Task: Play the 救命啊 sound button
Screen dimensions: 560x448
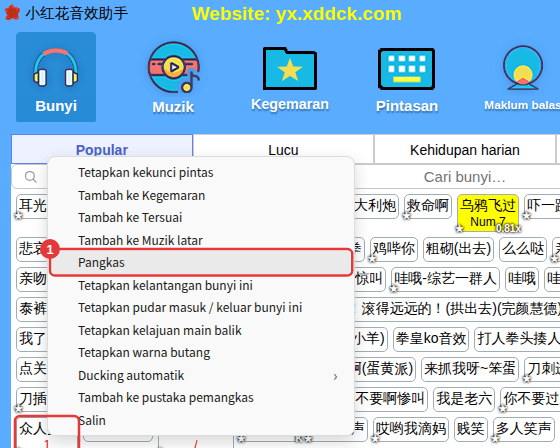Action: click(428, 206)
